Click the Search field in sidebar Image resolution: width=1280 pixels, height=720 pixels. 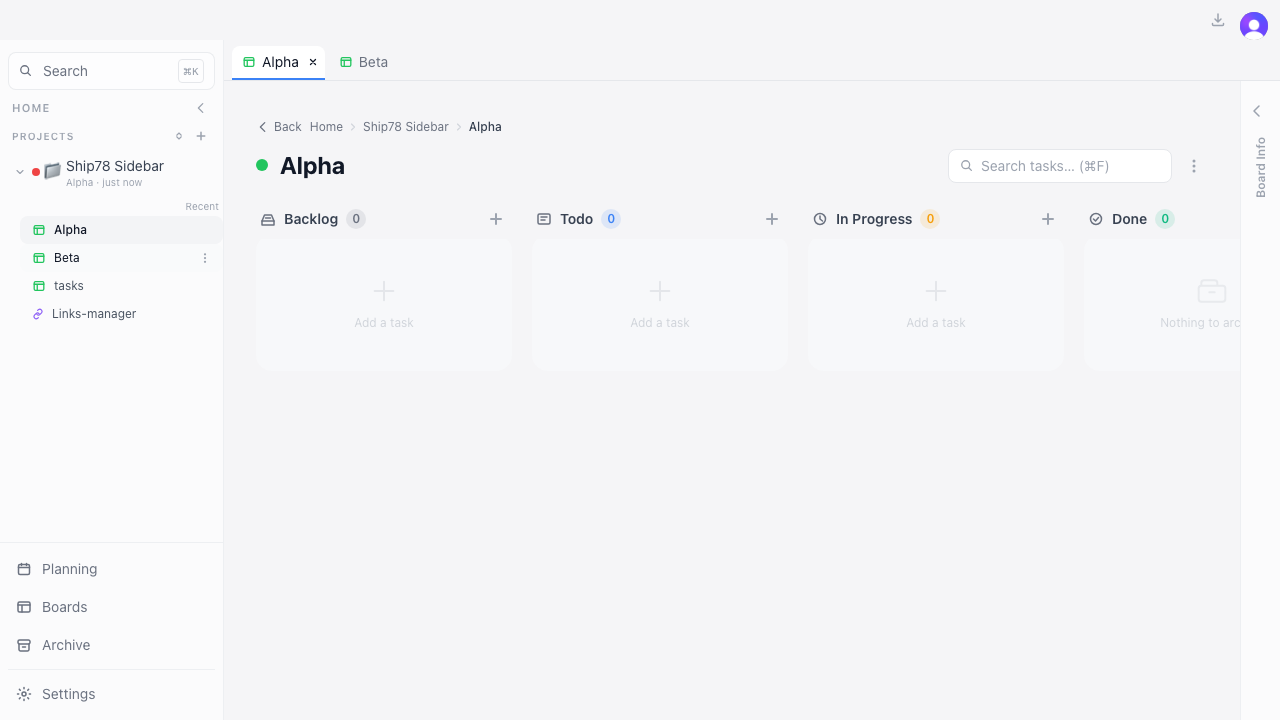tap(111, 71)
